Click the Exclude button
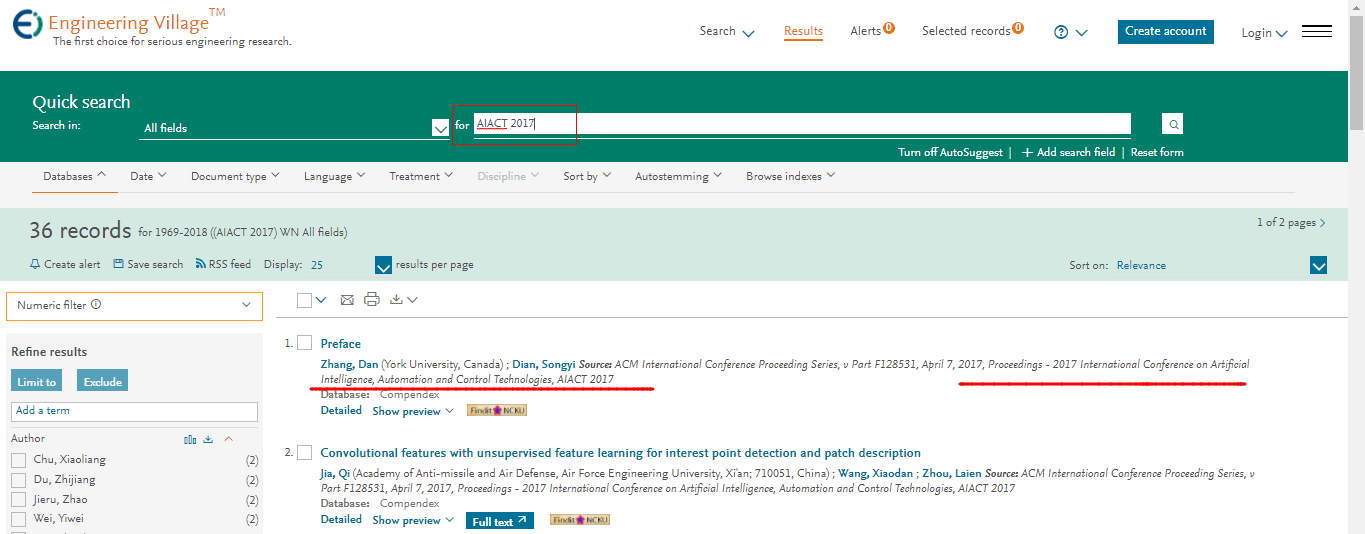The width and height of the screenshot is (1365, 534). tap(102, 381)
